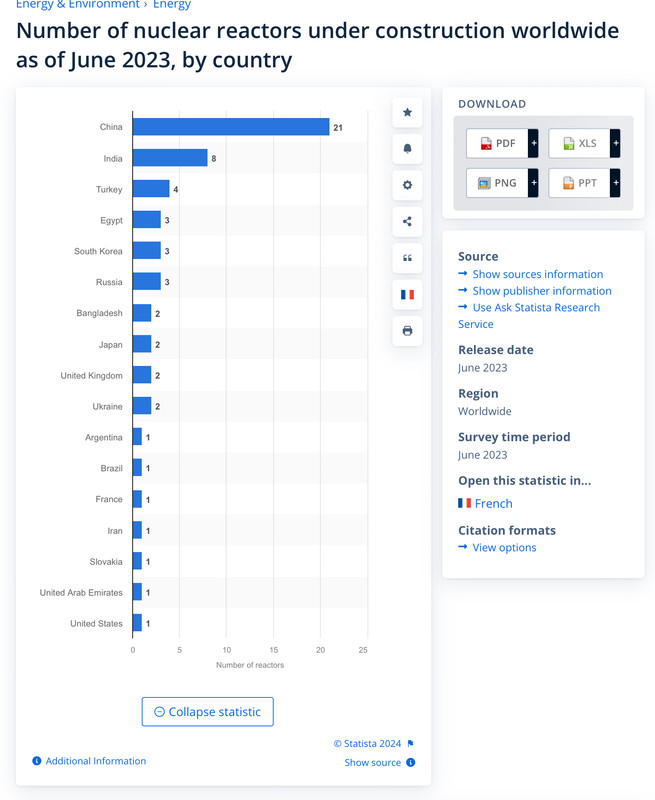The height and width of the screenshot is (800, 655).
Task: Click arrow icon beside View options
Action: tap(463, 546)
